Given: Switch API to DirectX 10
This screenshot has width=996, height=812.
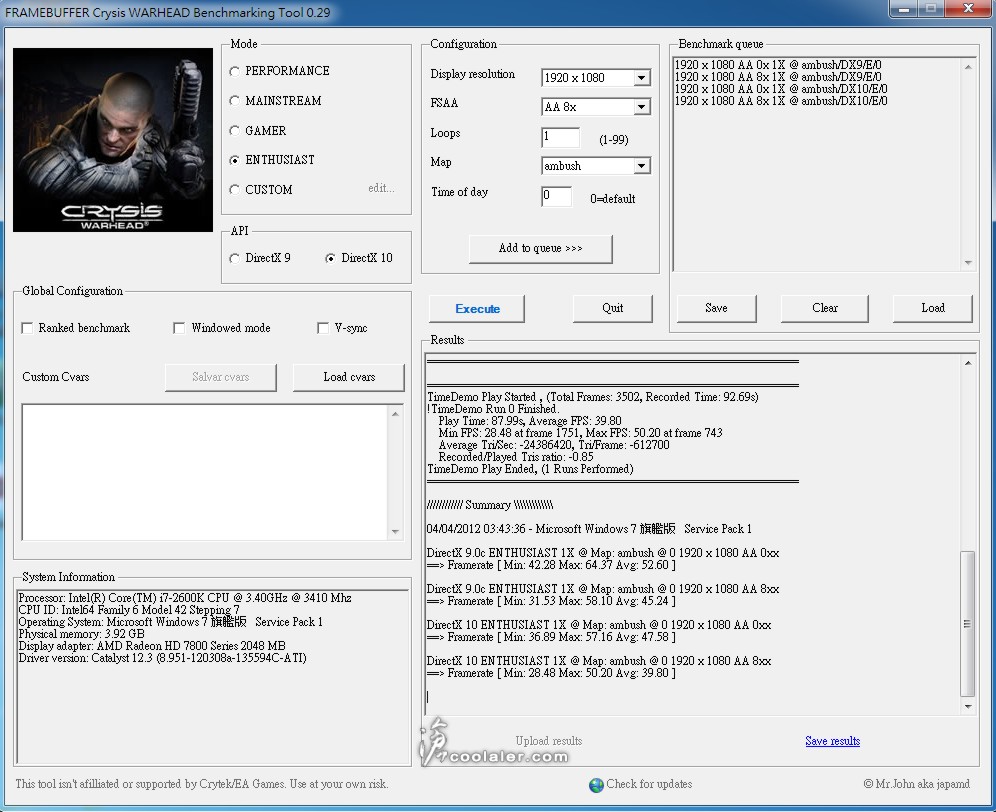Looking at the screenshot, I should [330, 258].
